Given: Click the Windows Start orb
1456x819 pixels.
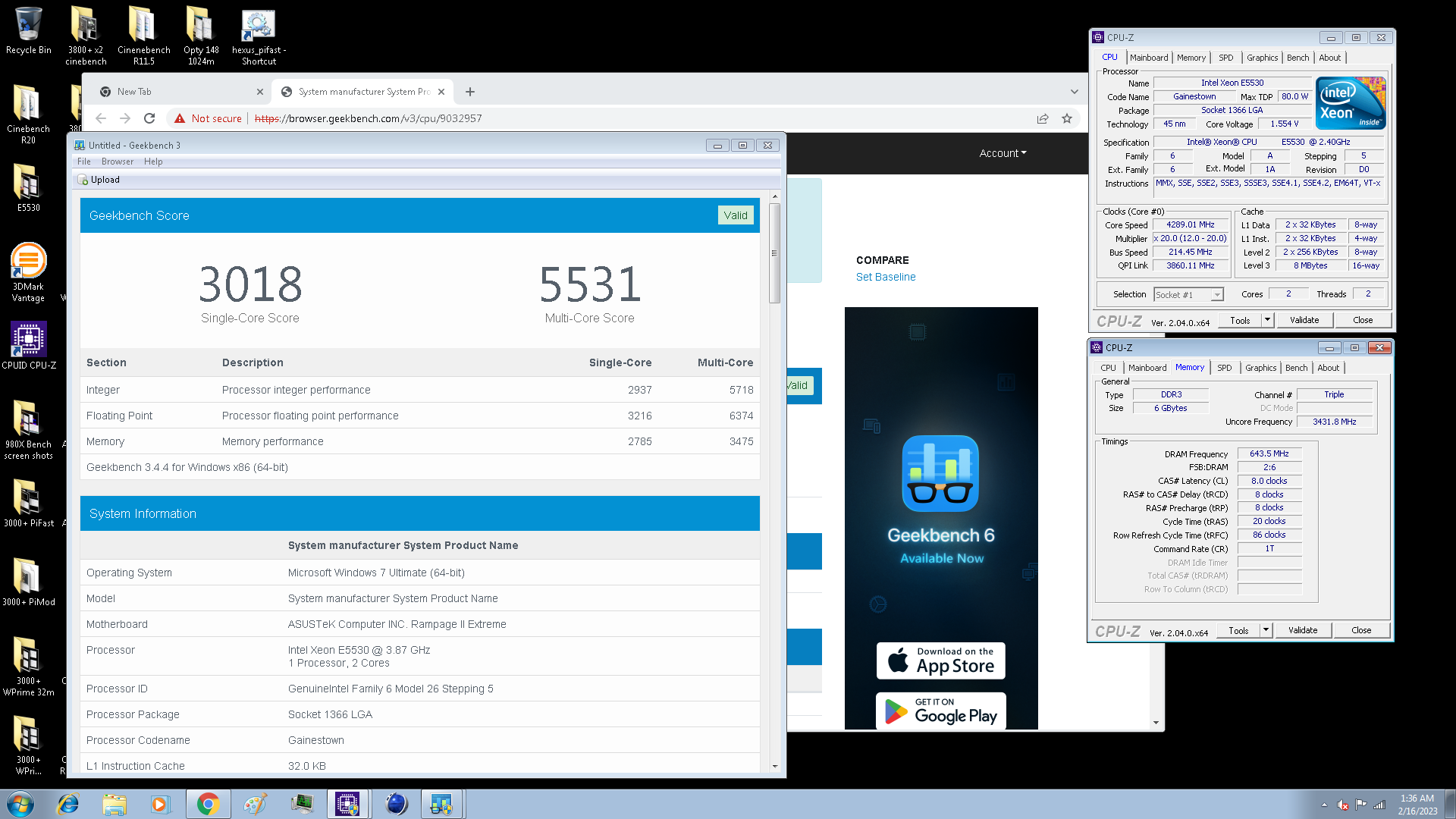Looking at the screenshot, I should (x=20, y=804).
